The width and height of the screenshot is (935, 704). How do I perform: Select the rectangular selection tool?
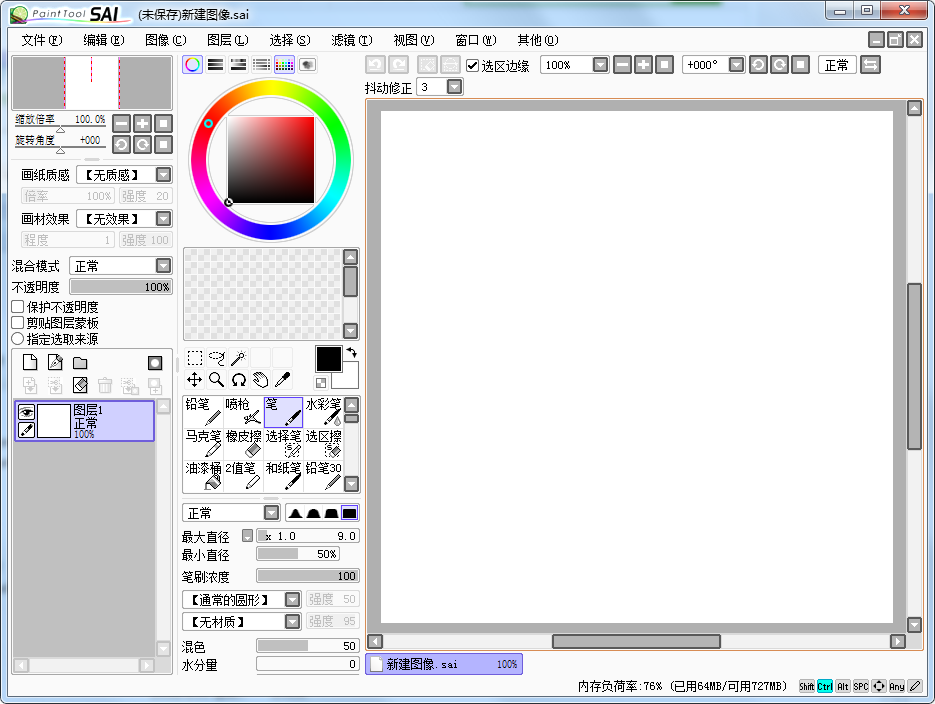[195, 358]
